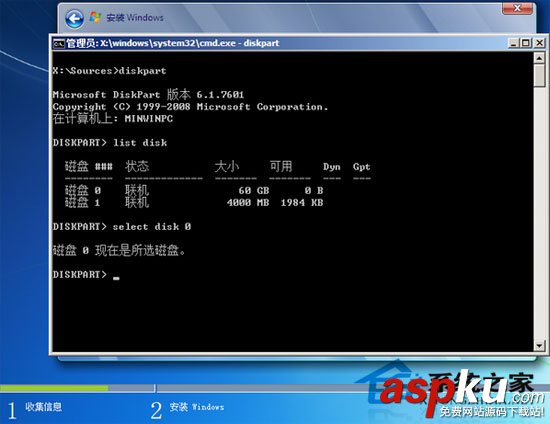Click the cmd window title bar text
This screenshot has height=424, width=550.
pos(173,43)
